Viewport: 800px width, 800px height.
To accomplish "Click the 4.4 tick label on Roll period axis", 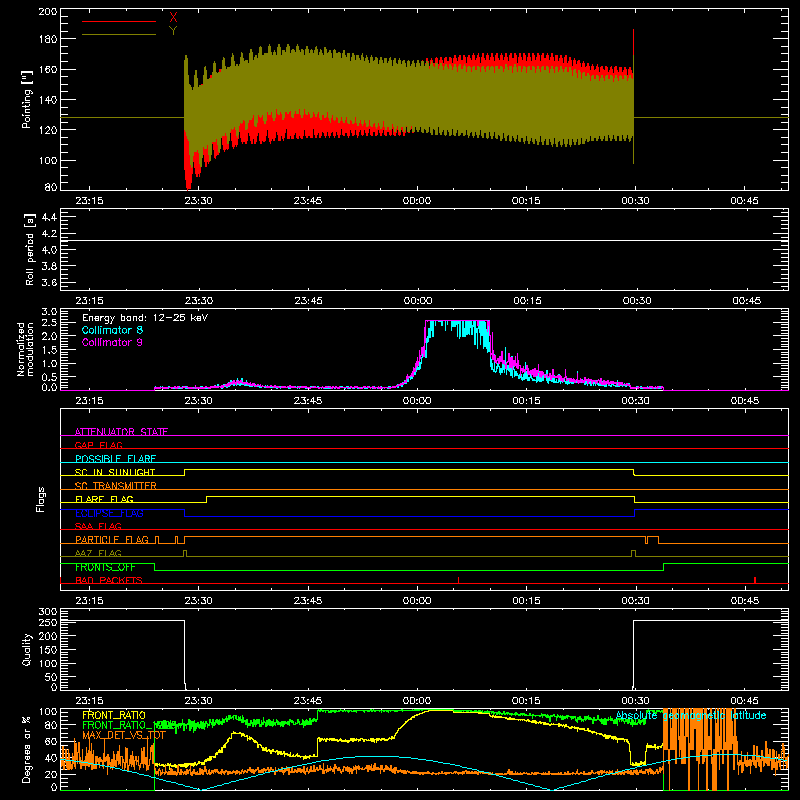I will coord(49,217).
